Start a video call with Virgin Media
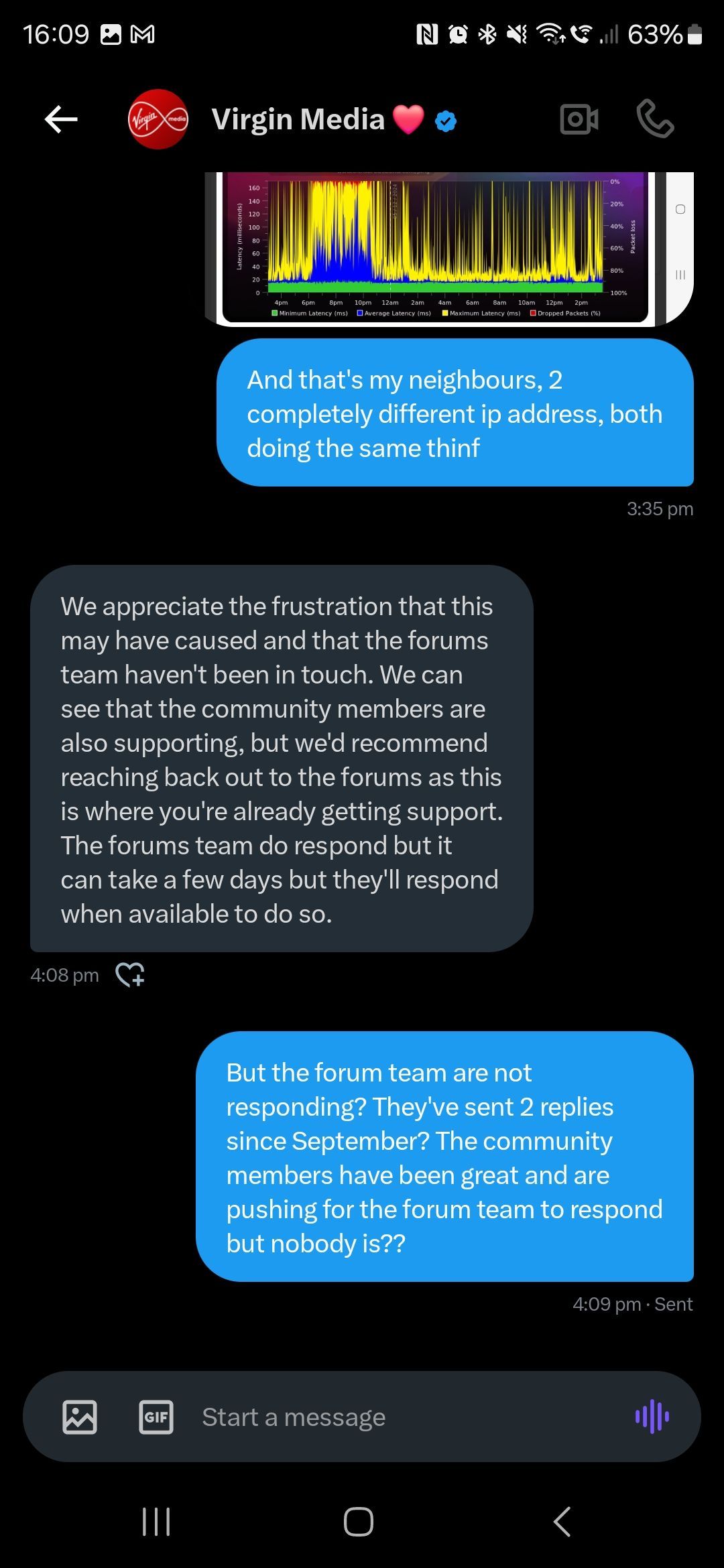 click(579, 120)
